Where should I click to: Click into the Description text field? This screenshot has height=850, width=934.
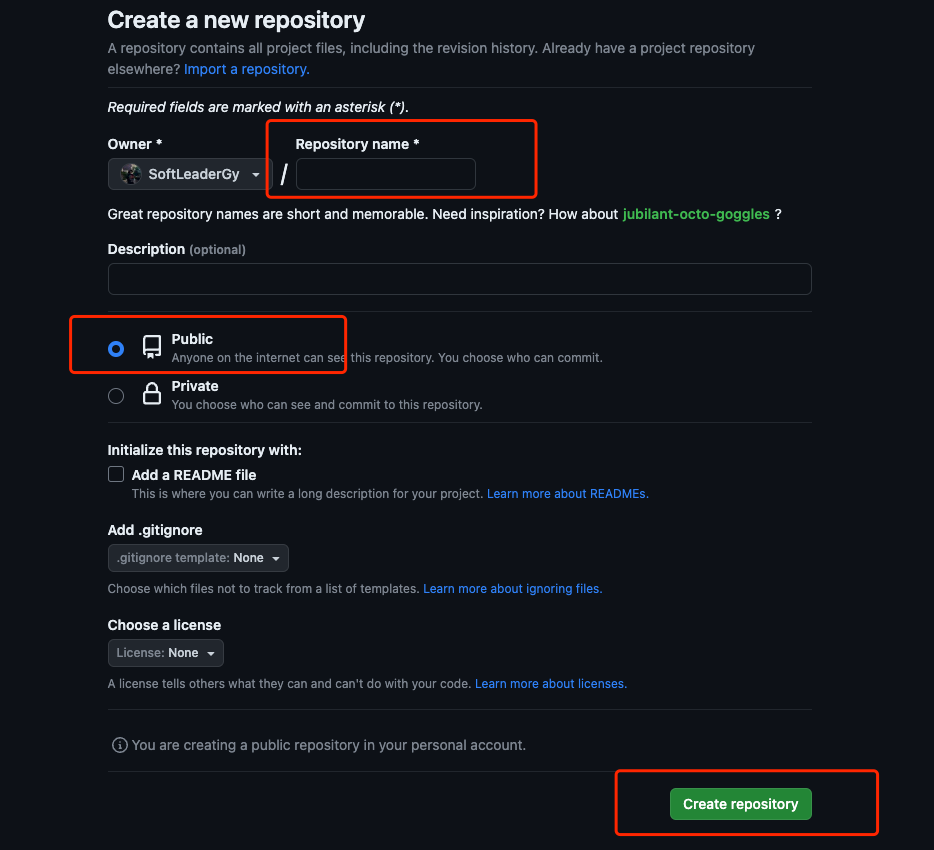click(x=459, y=279)
